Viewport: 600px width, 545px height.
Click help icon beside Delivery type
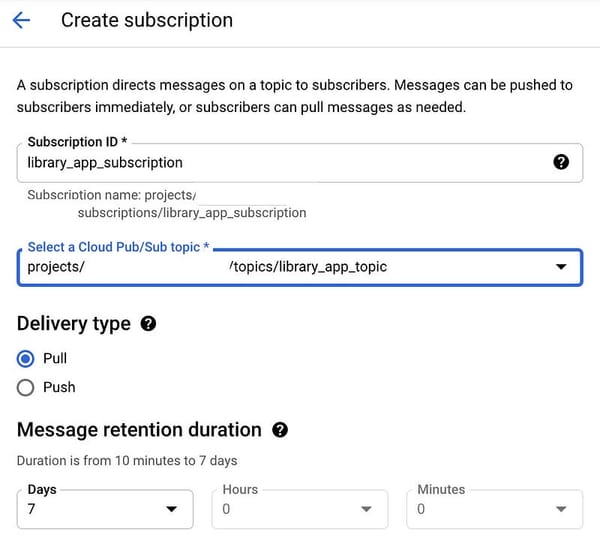pyautogui.click(x=148, y=323)
